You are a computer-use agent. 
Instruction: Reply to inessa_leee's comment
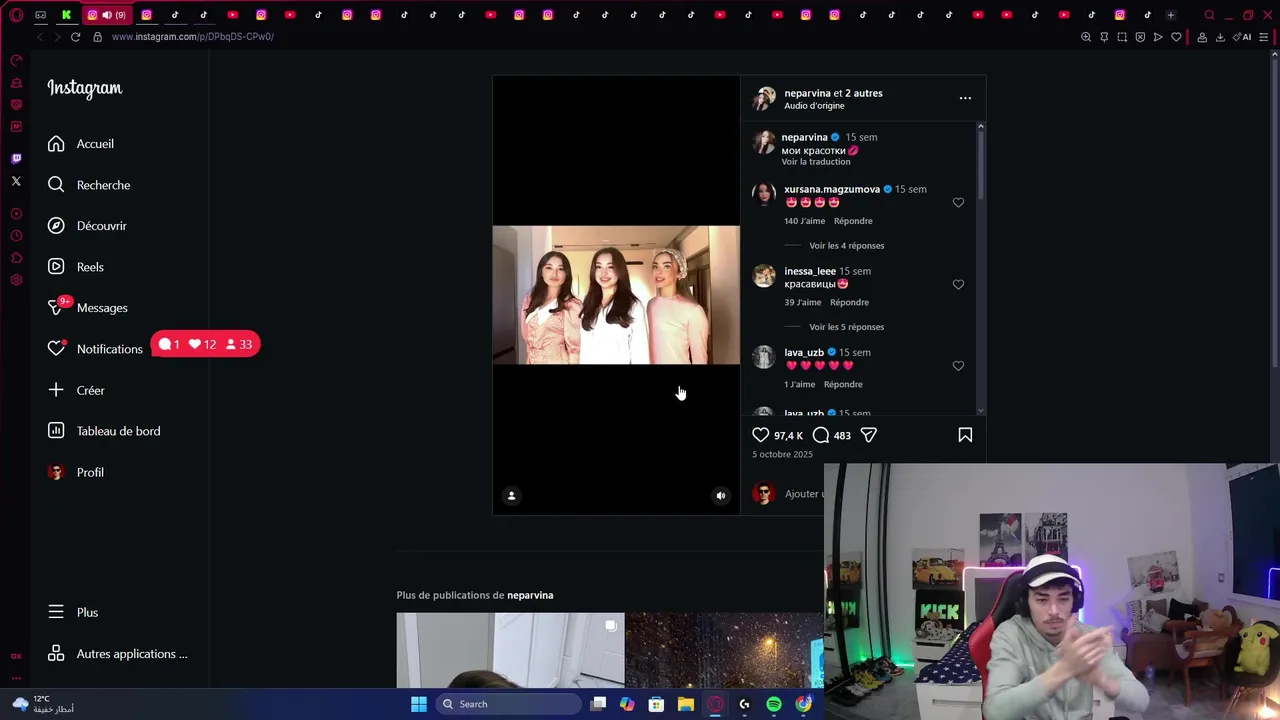tap(849, 302)
